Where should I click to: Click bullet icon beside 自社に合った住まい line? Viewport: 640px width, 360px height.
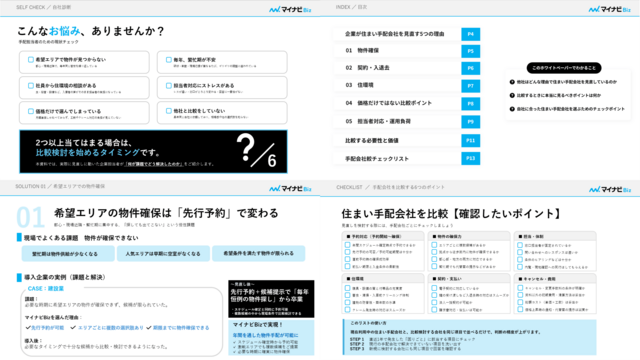click(512, 109)
